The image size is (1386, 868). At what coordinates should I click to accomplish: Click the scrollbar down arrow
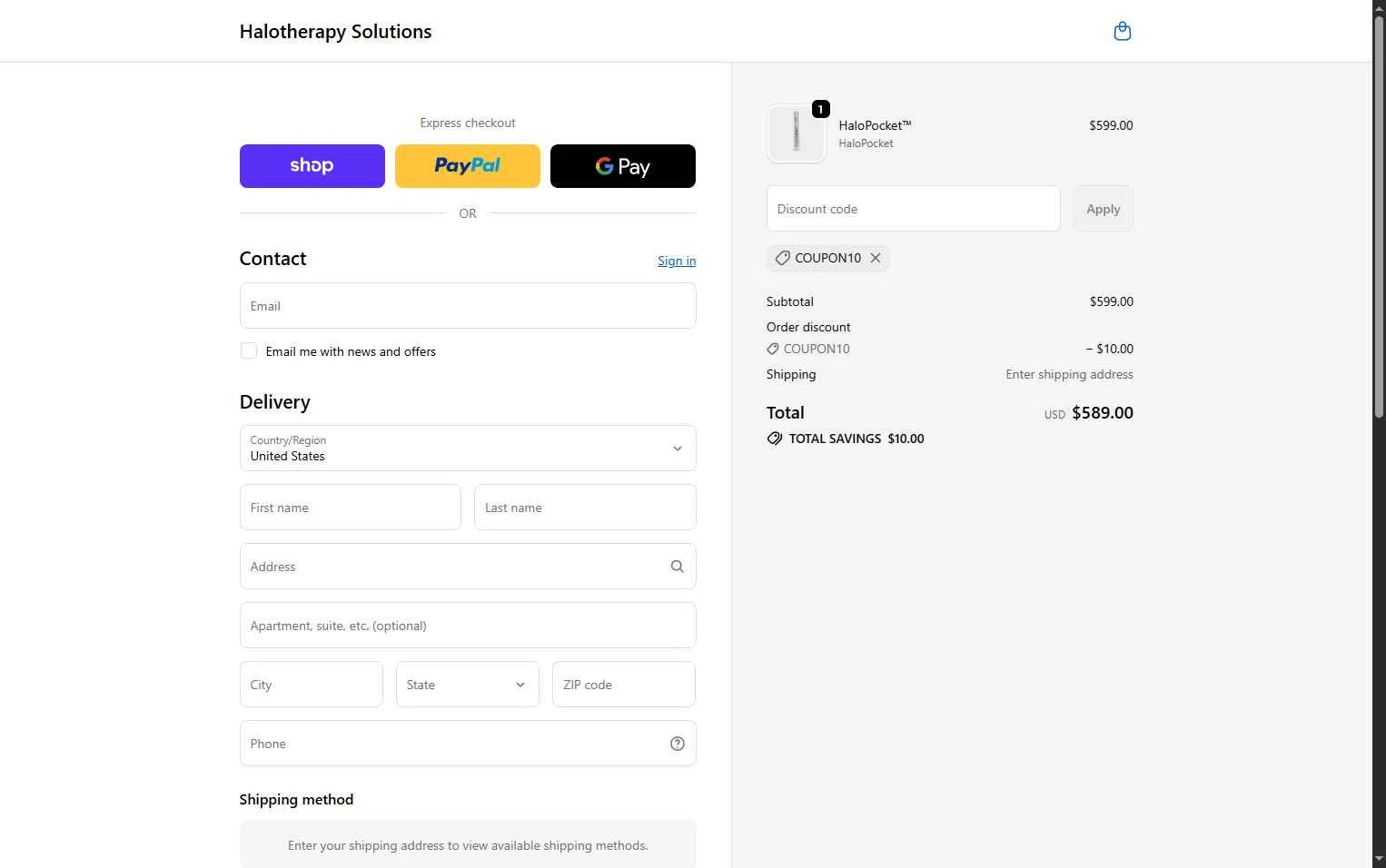(x=1379, y=859)
